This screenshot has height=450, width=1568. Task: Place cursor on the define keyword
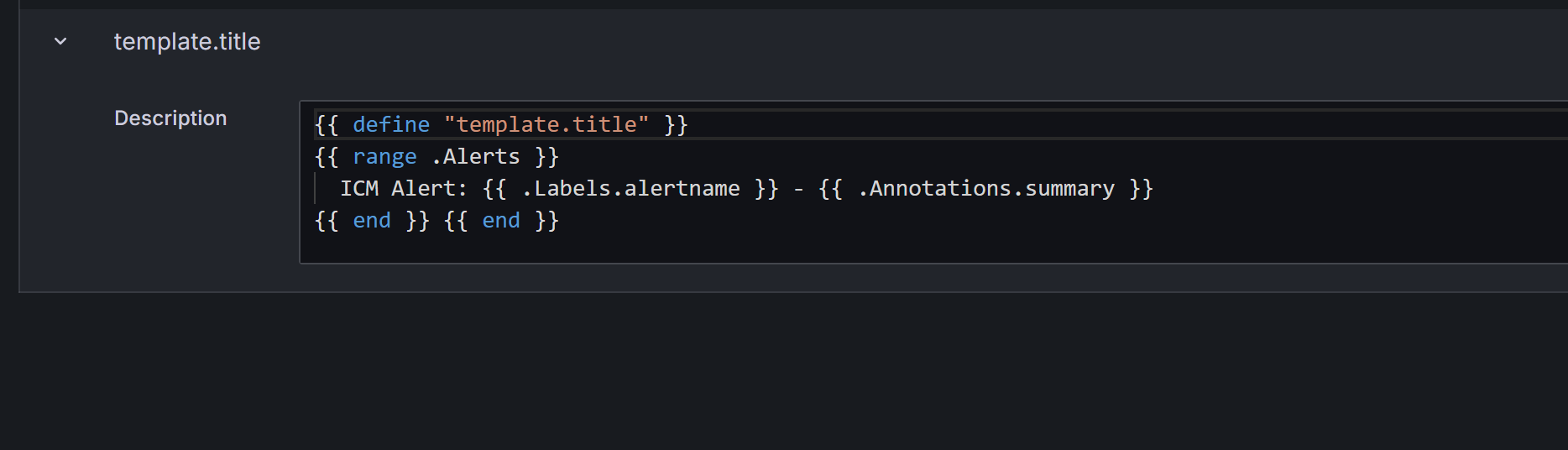[x=390, y=125]
